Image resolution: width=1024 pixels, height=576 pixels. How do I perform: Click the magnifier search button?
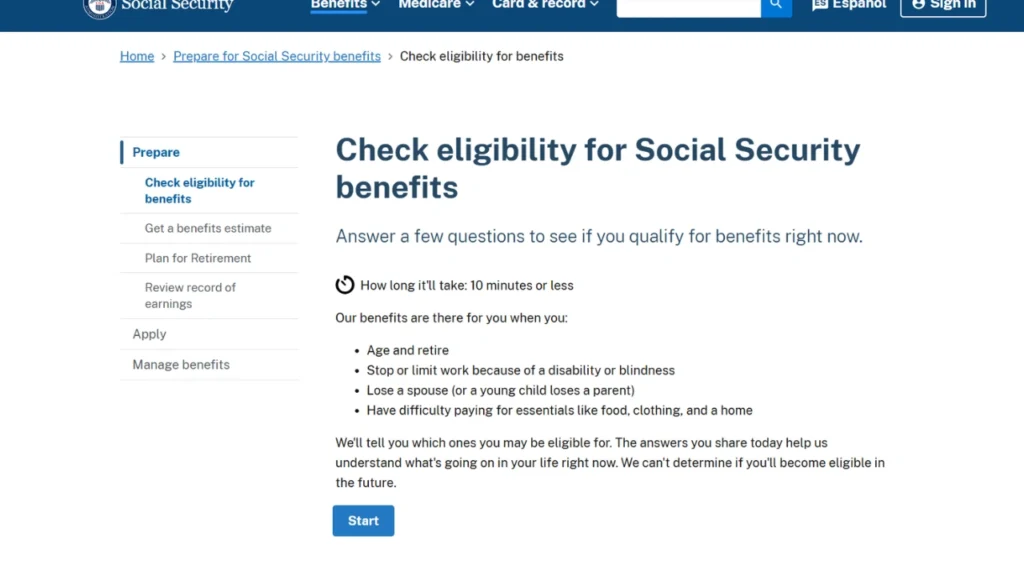pyautogui.click(x=776, y=6)
